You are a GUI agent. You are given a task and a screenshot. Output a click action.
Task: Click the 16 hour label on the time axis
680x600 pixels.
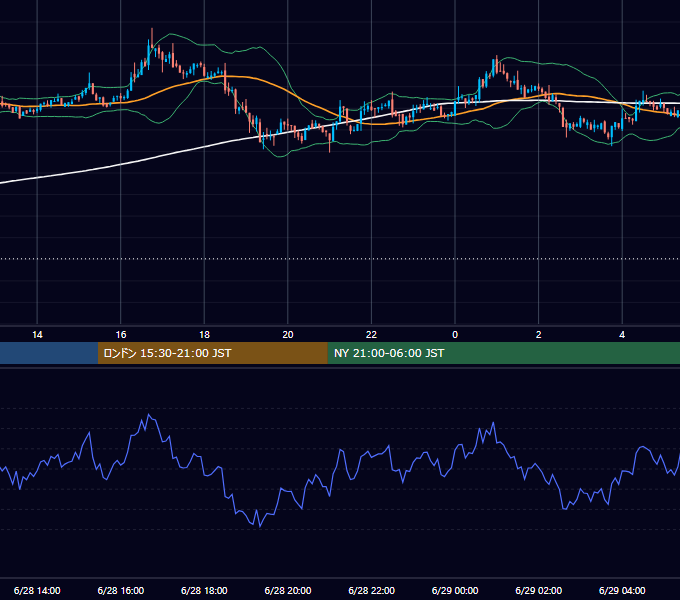coord(121,335)
